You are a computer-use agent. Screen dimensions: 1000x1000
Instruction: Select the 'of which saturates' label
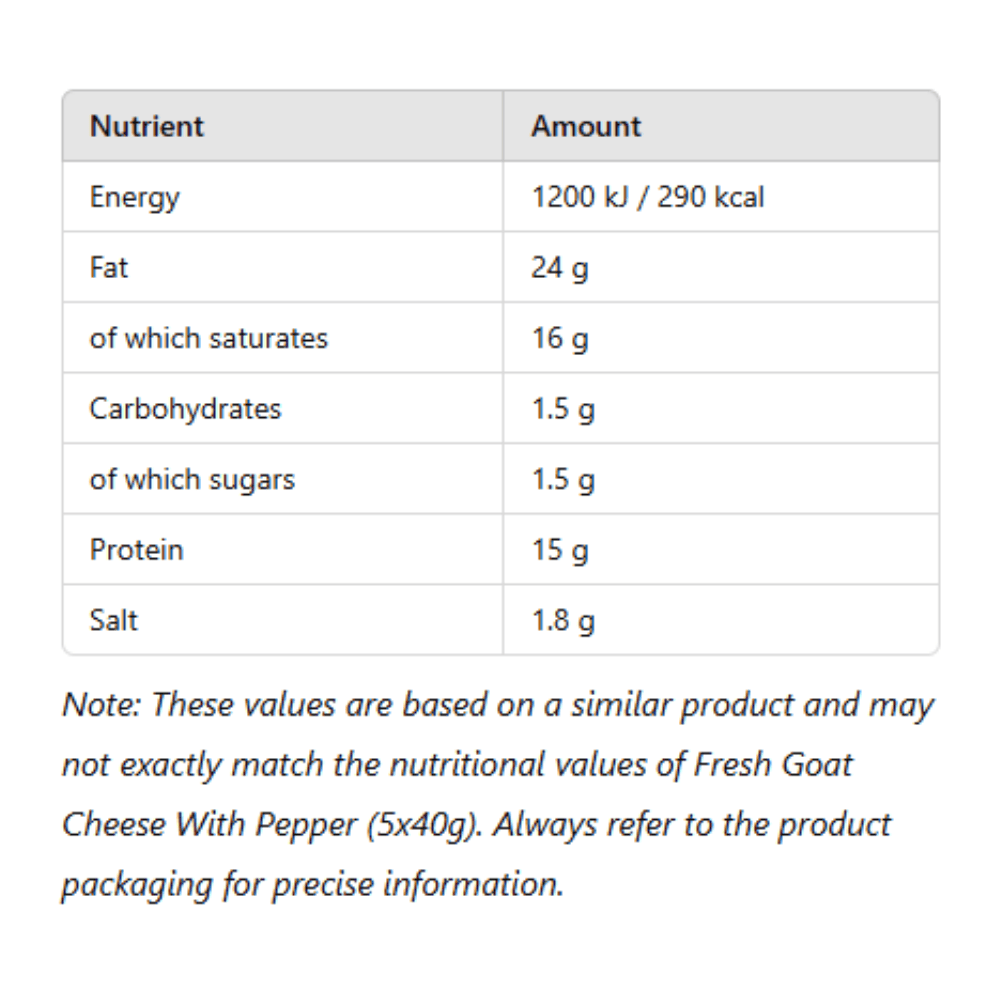click(209, 338)
